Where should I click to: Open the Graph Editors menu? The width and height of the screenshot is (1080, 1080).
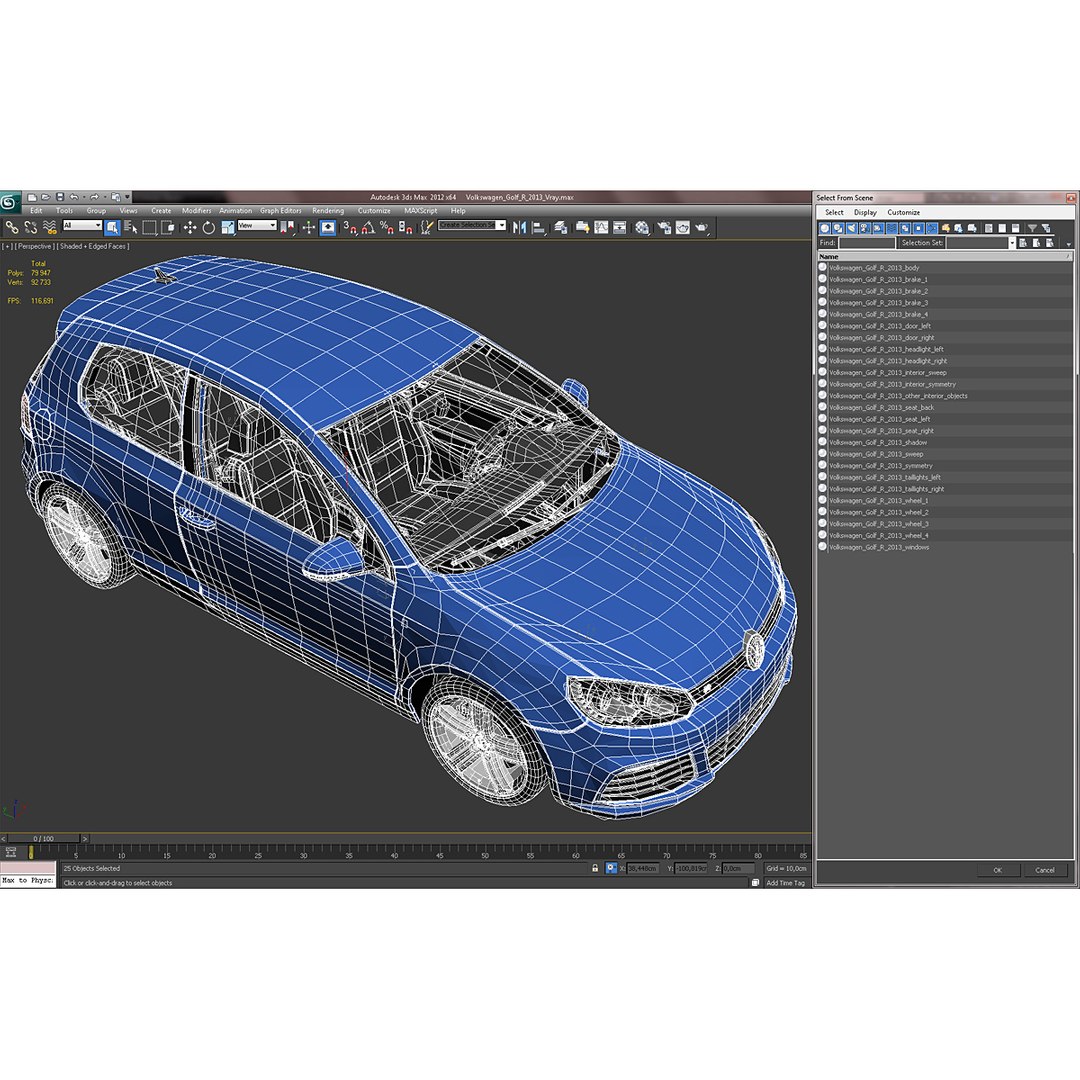(x=280, y=211)
